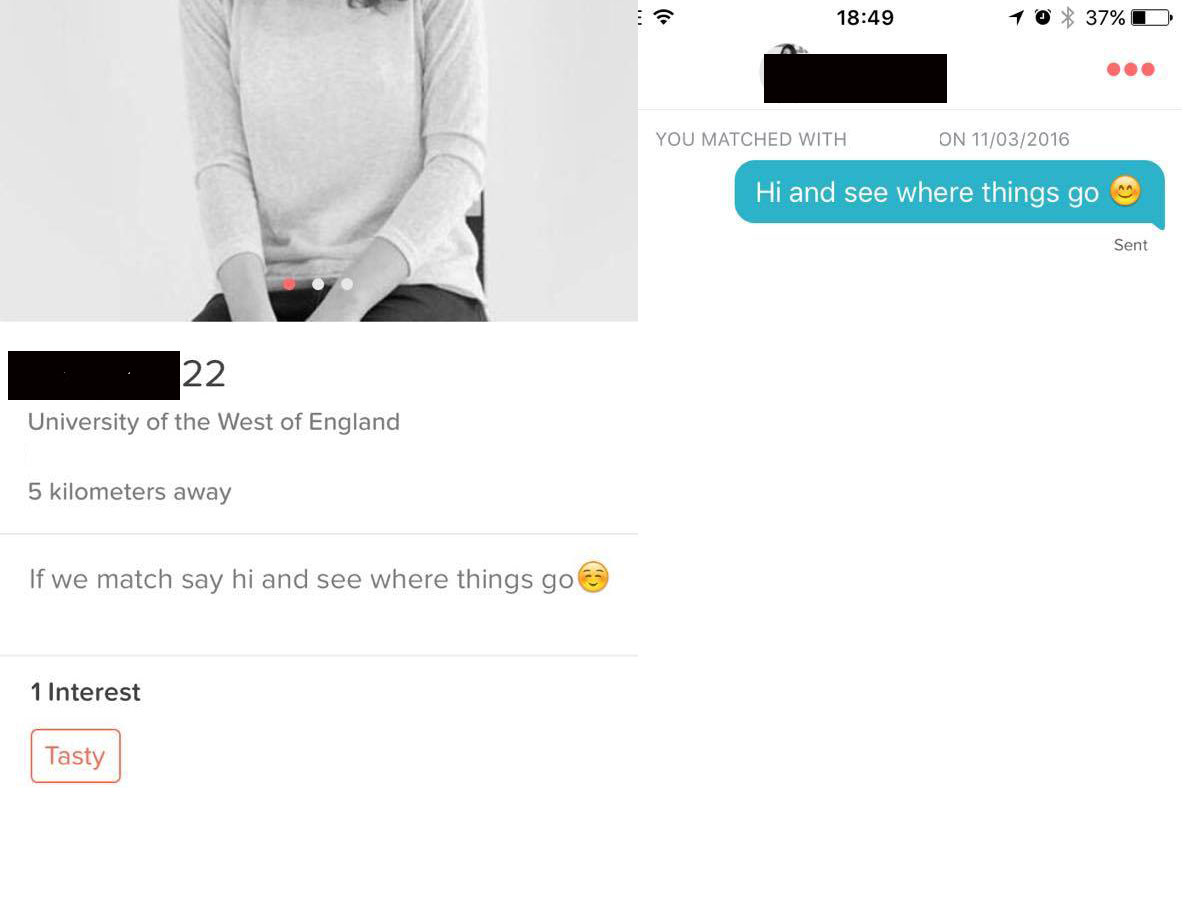Tap the location arrow status icon

click(1017, 17)
